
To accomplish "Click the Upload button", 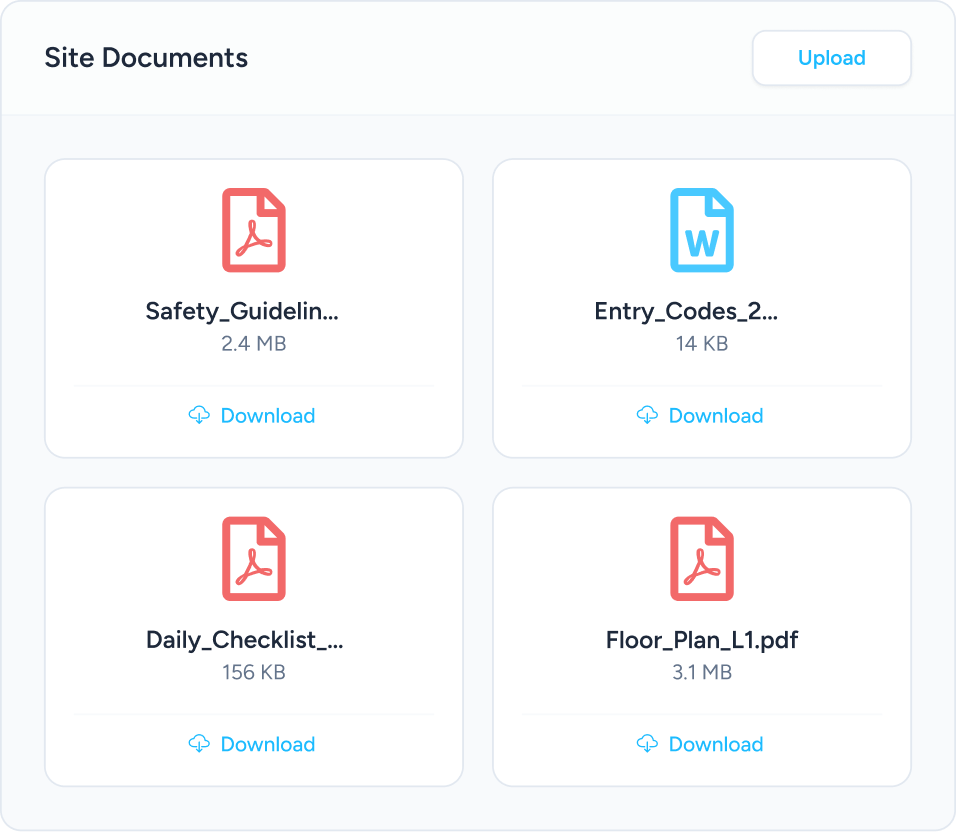I will click(831, 58).
